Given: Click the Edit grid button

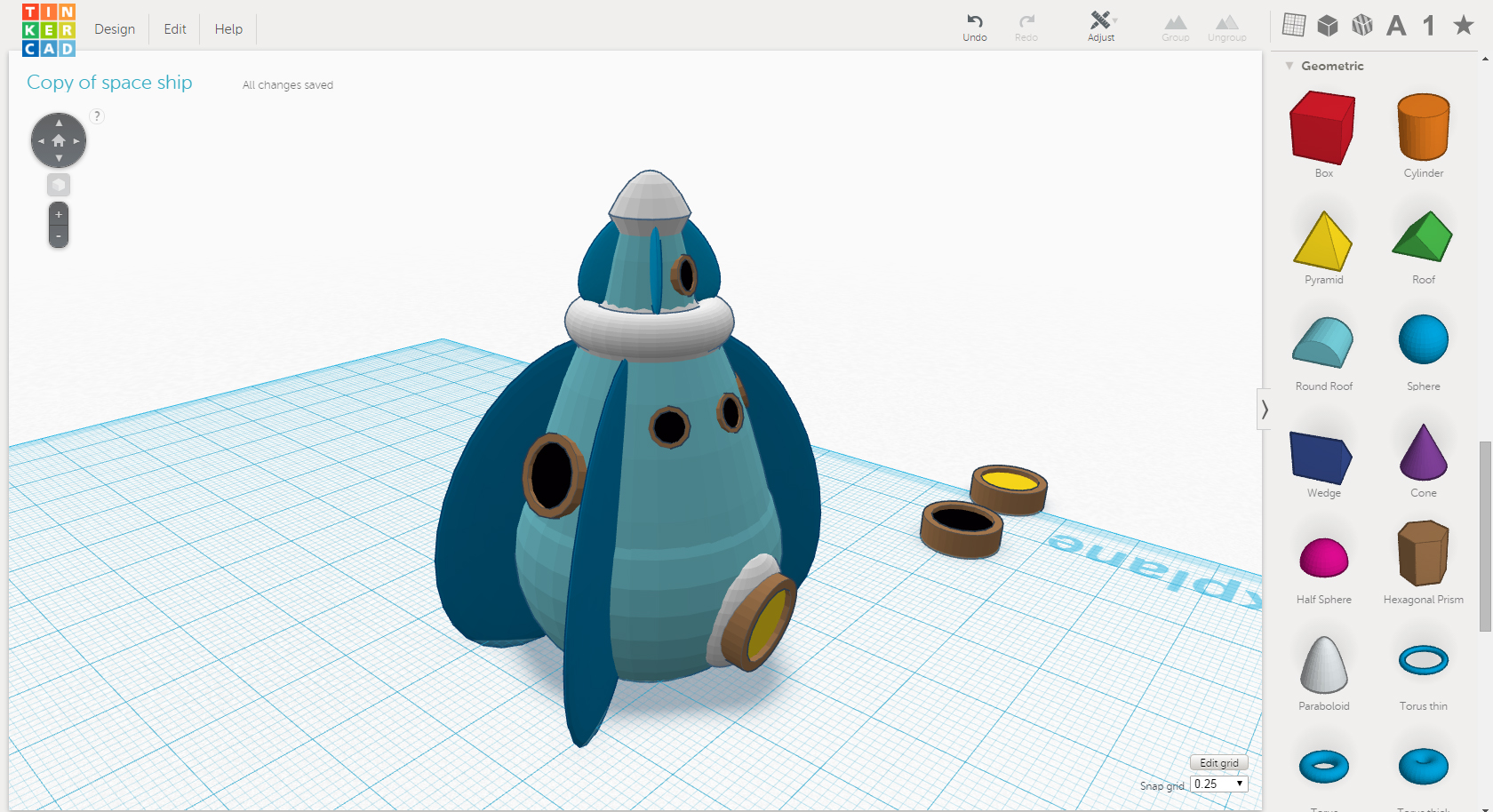Looking at the screenshot, I should click(x=1219, y=763).
